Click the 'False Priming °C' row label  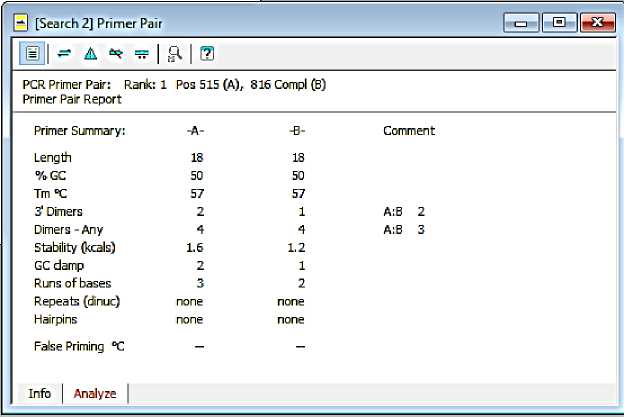[80, 346]
